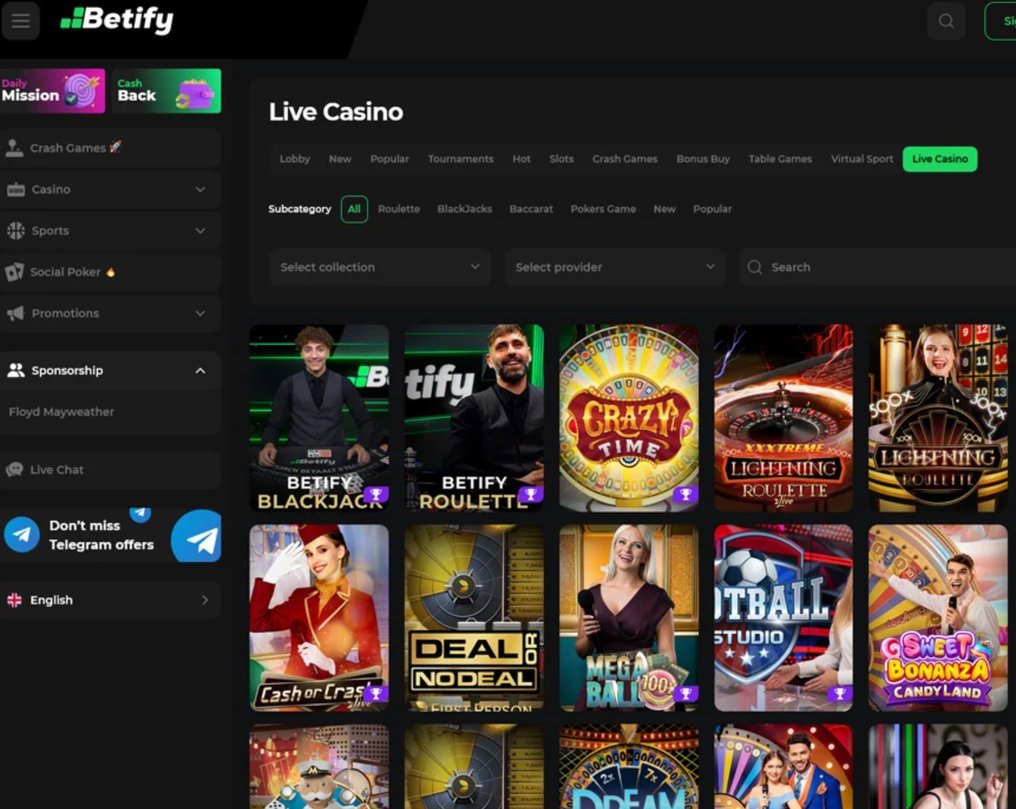Click the Sponsorship people icon
The height and width of the screenshot is (809, 1016).
(16, 370)
